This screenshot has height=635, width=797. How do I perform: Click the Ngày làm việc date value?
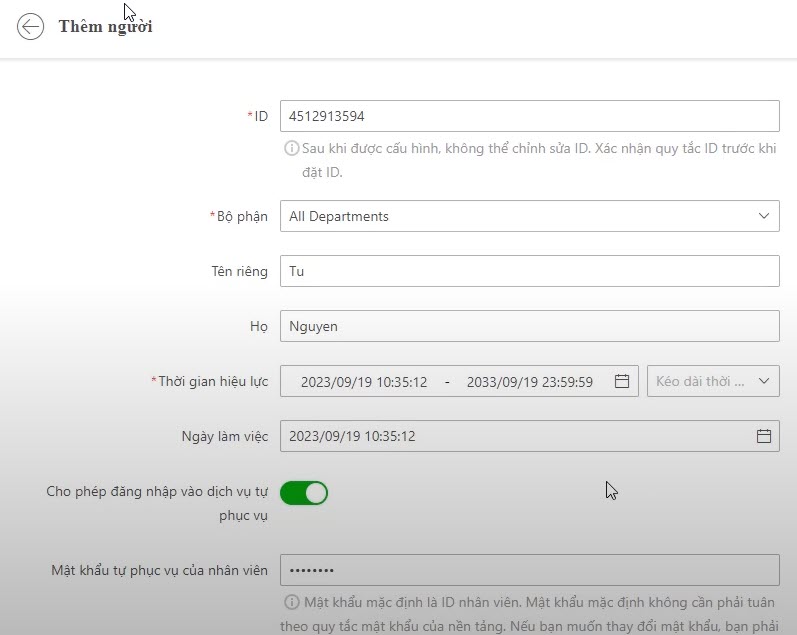(352, 436)
